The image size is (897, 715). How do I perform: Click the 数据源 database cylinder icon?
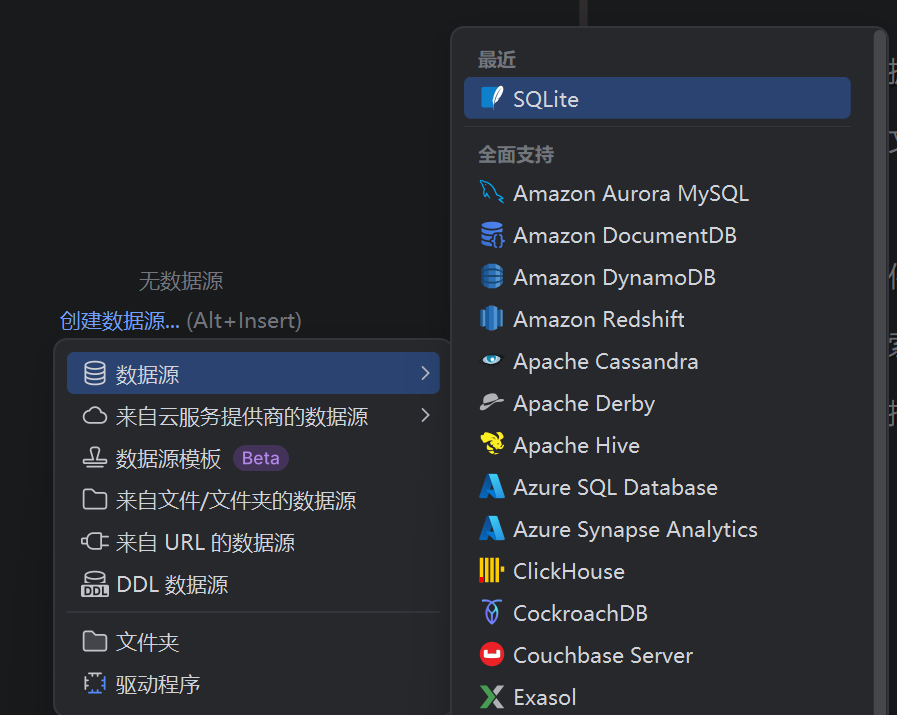click(x=95, y=374)
